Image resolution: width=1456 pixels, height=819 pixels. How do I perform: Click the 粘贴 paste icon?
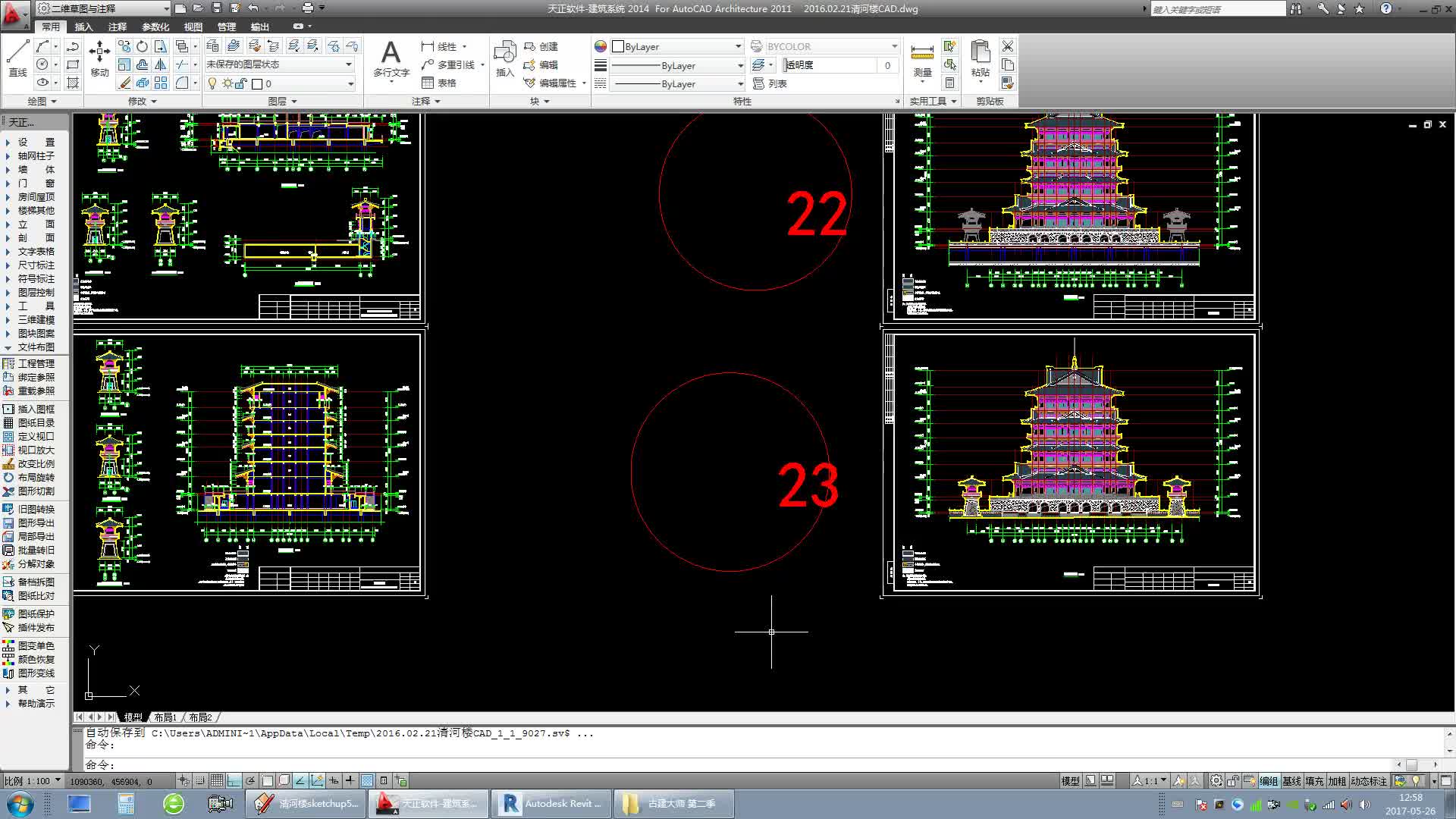pos(980,58)
